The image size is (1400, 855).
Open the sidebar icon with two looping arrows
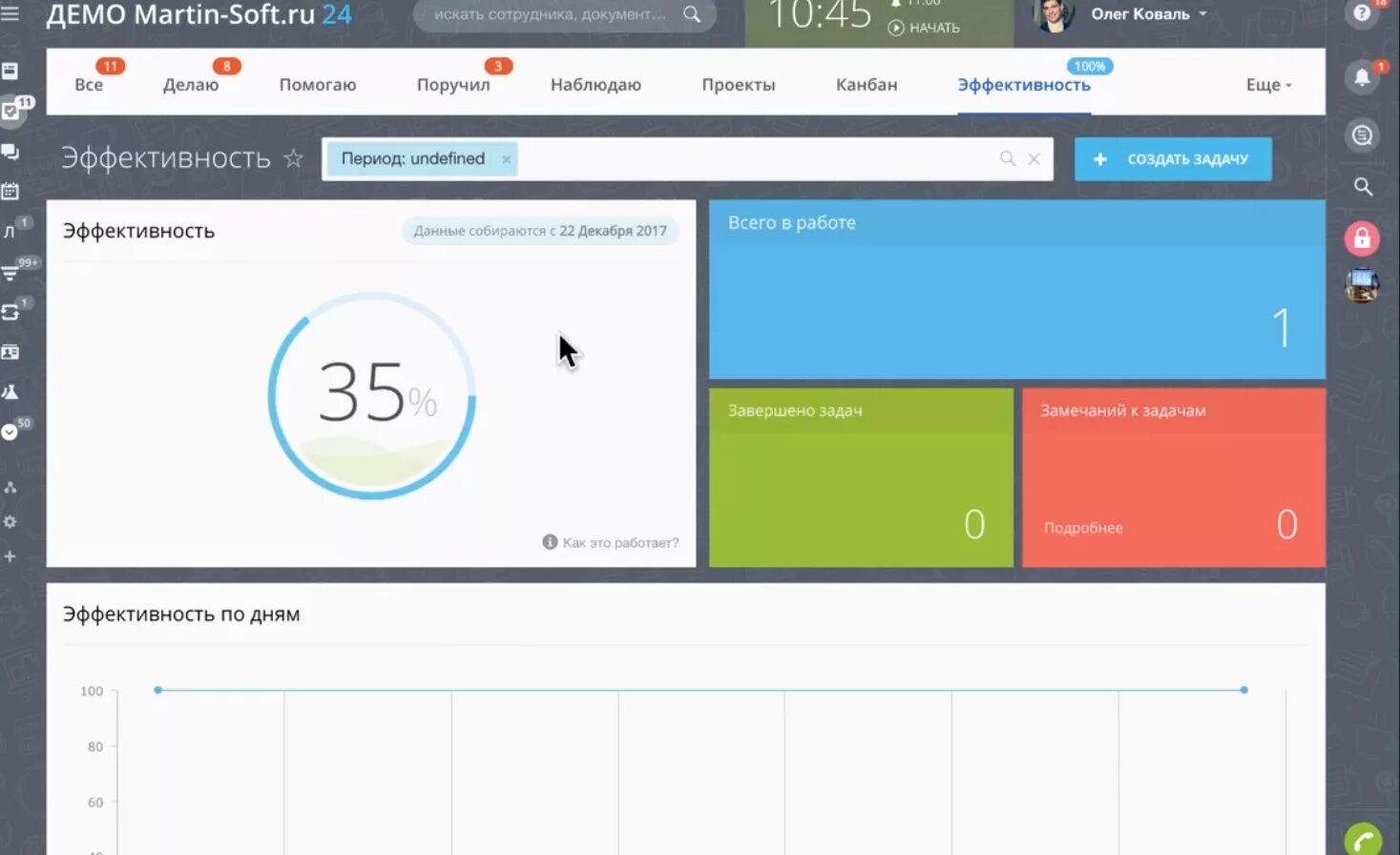click(10, 312)
